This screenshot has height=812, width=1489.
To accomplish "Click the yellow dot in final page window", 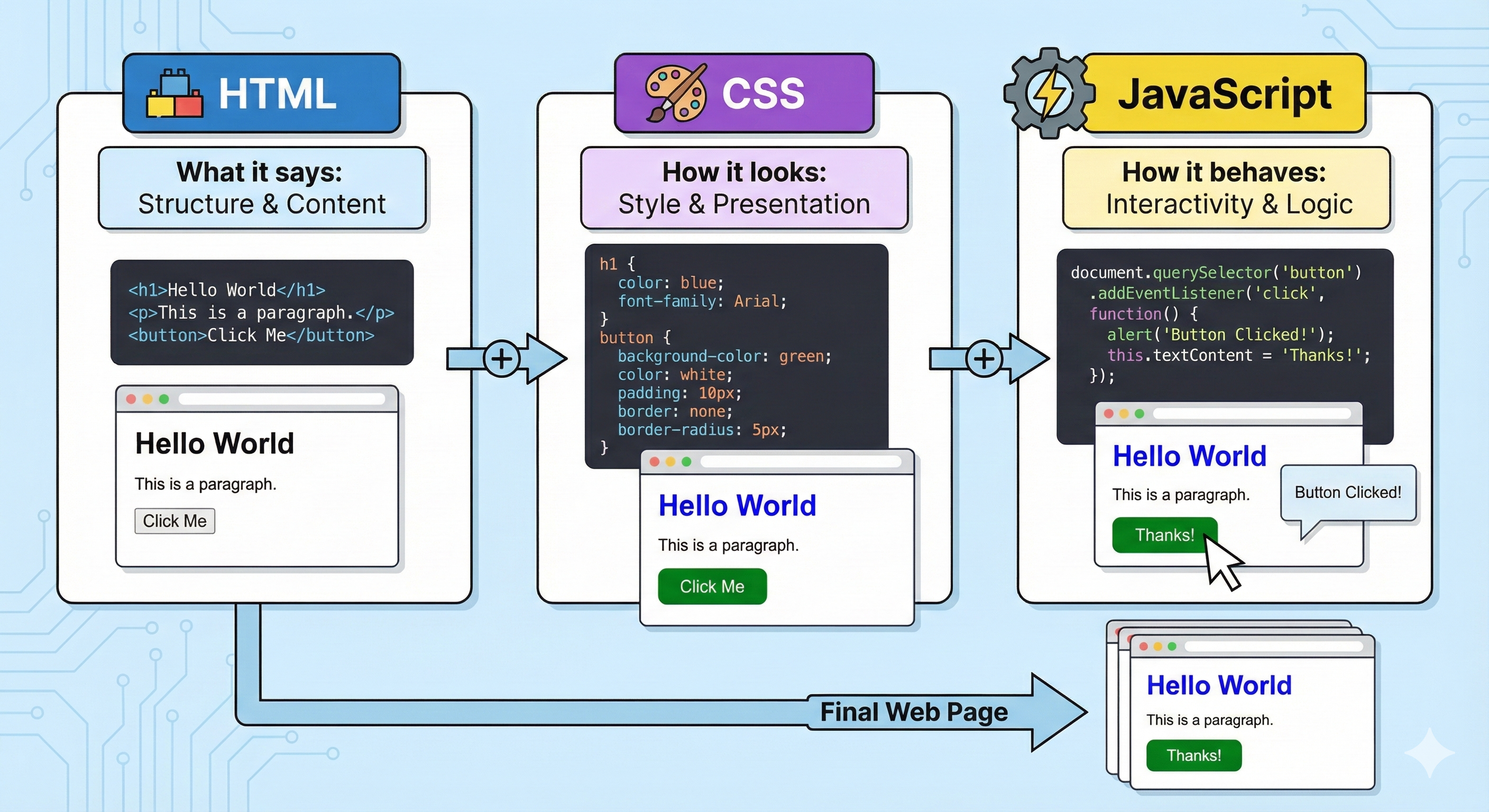I will tap(1158, 647).
